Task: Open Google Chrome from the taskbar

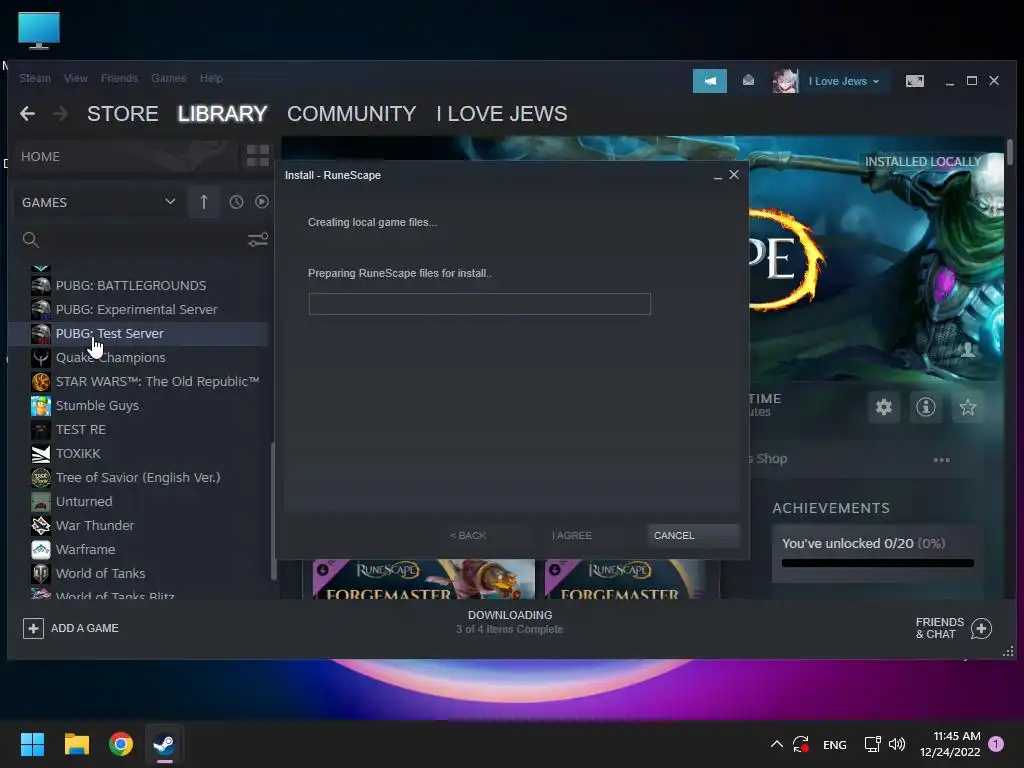Action: point(121,744)
